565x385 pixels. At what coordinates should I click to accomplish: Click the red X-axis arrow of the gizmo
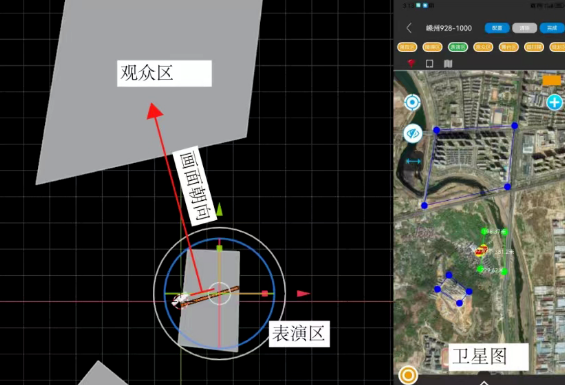[303, 293]
